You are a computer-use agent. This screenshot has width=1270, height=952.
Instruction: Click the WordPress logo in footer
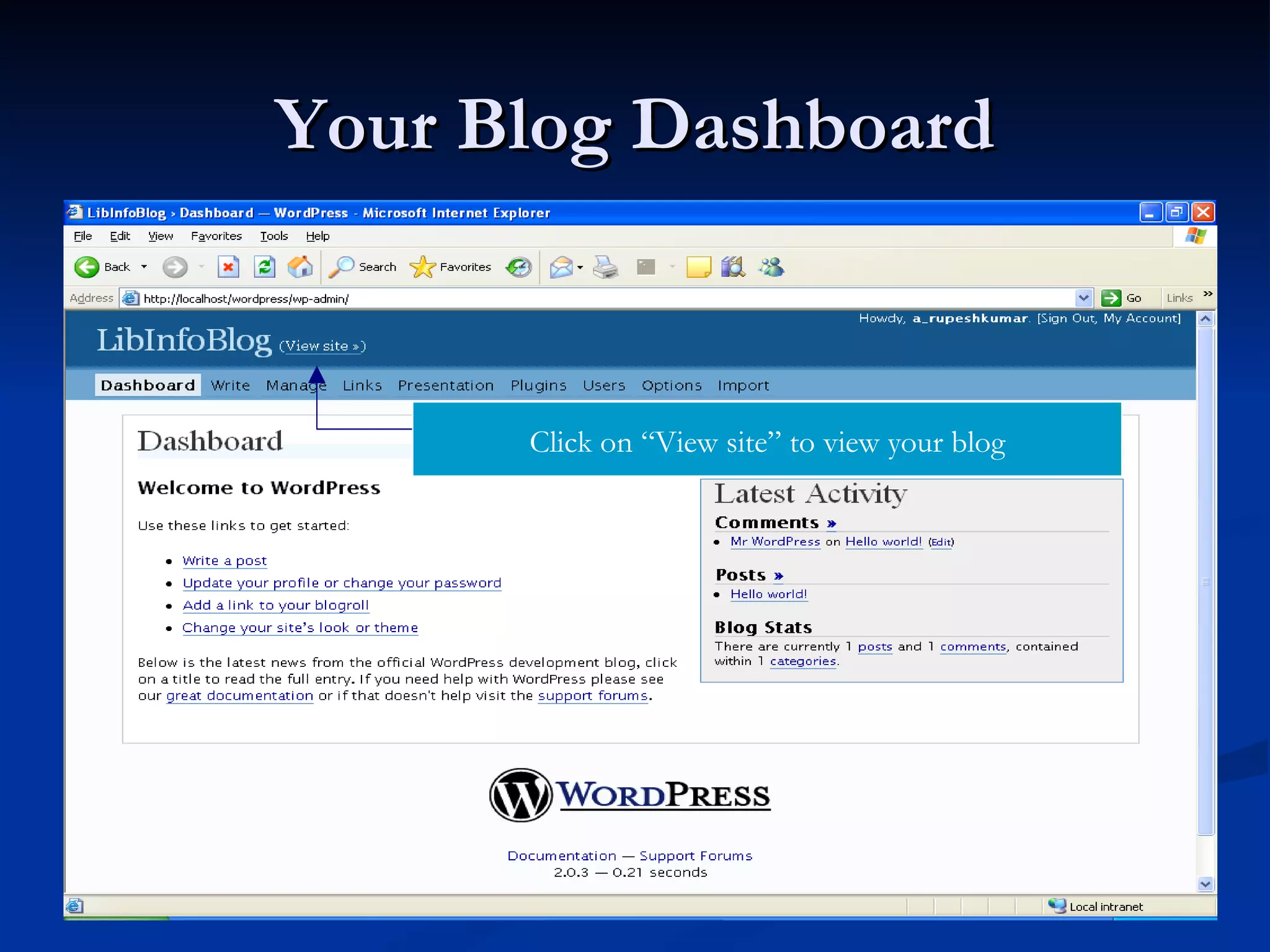[629, 795]
